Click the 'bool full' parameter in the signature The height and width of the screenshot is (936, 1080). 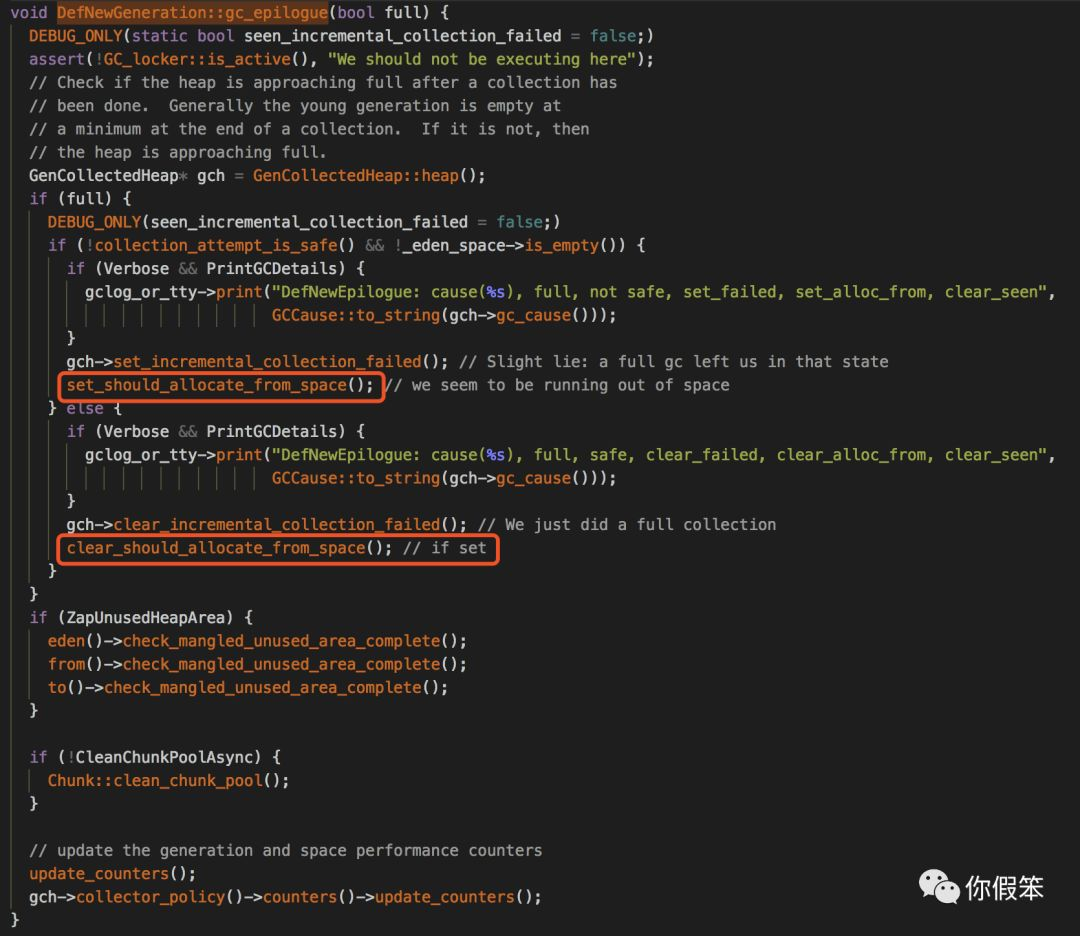(382, 12)
